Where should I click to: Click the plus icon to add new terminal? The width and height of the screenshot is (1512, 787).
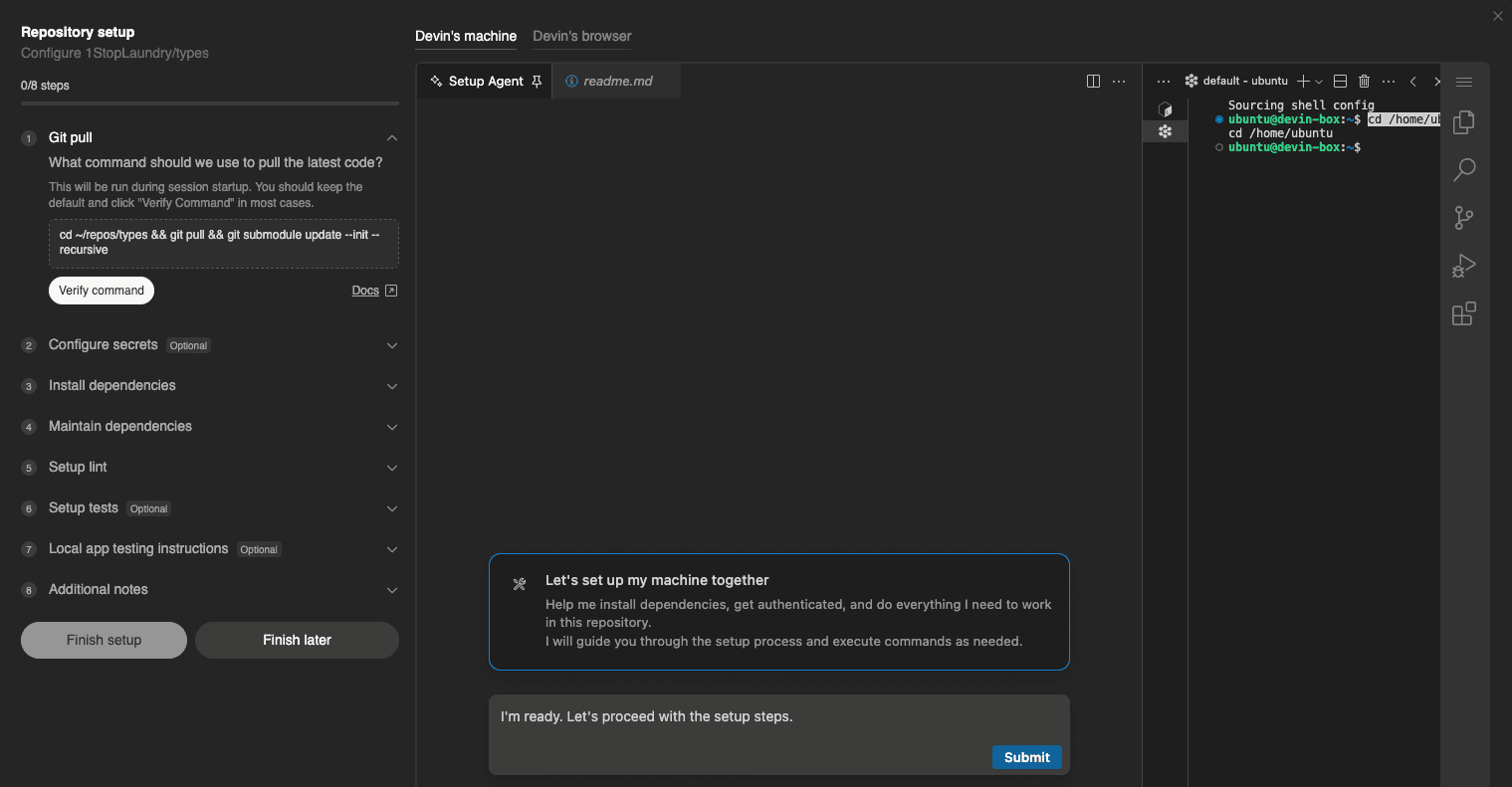pyautogui.click(x=1303, y=82)
